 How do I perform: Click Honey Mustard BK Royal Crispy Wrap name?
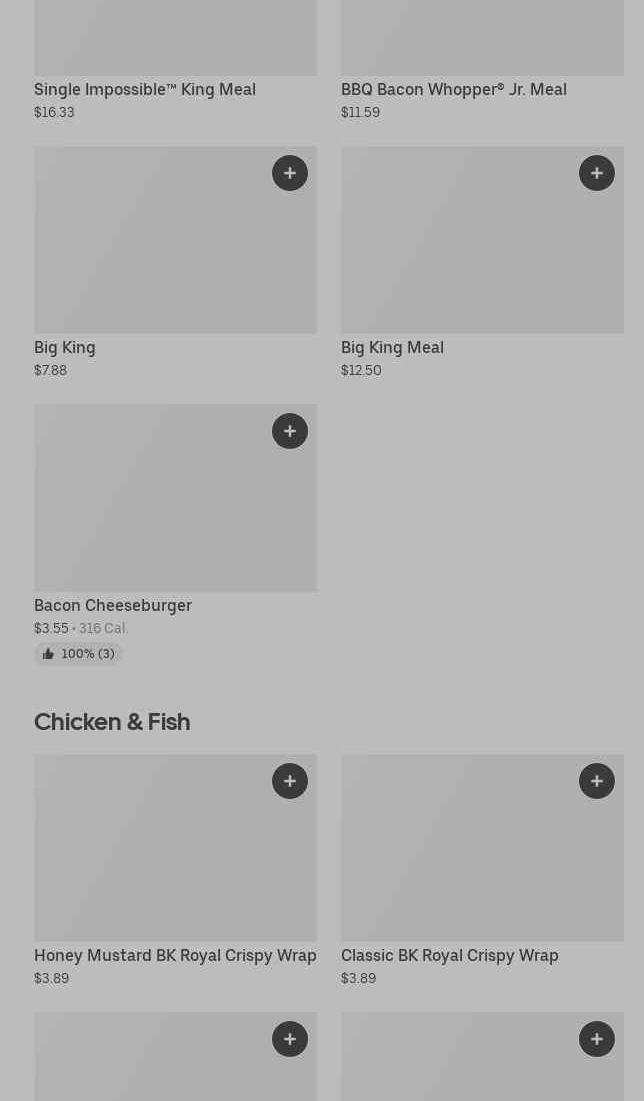(176, 956)
